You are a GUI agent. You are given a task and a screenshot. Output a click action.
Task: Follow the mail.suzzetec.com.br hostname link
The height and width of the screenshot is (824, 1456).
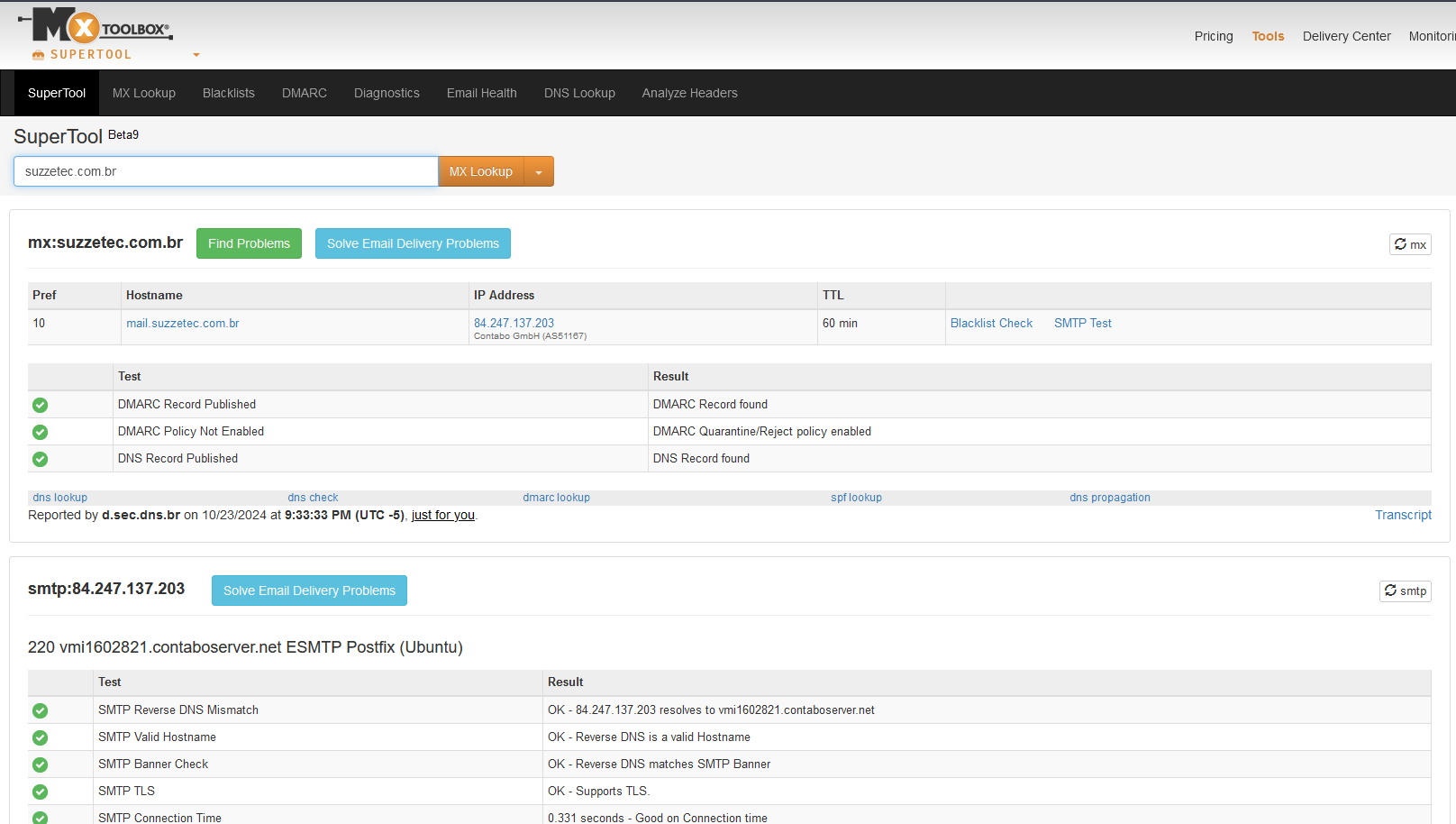pyautogui.click(x=182, y=323)
